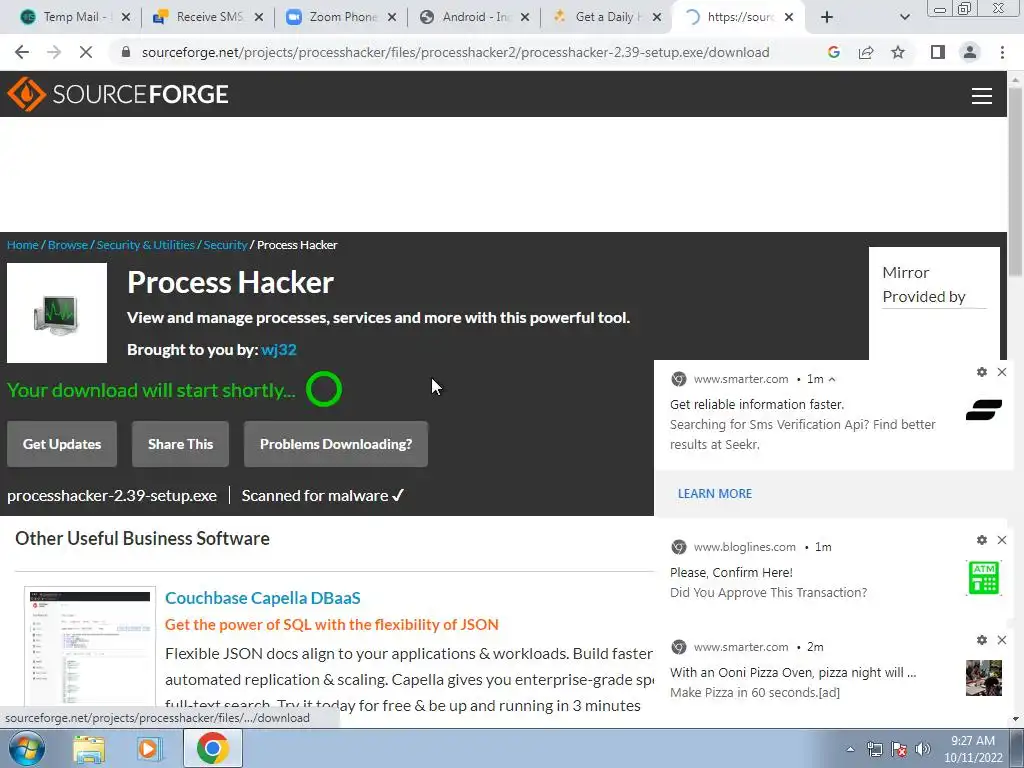Viewport: 1024px width, 768px height.
Task: Click the Google icon in the address bar
Action: click(x=833, y=52)
